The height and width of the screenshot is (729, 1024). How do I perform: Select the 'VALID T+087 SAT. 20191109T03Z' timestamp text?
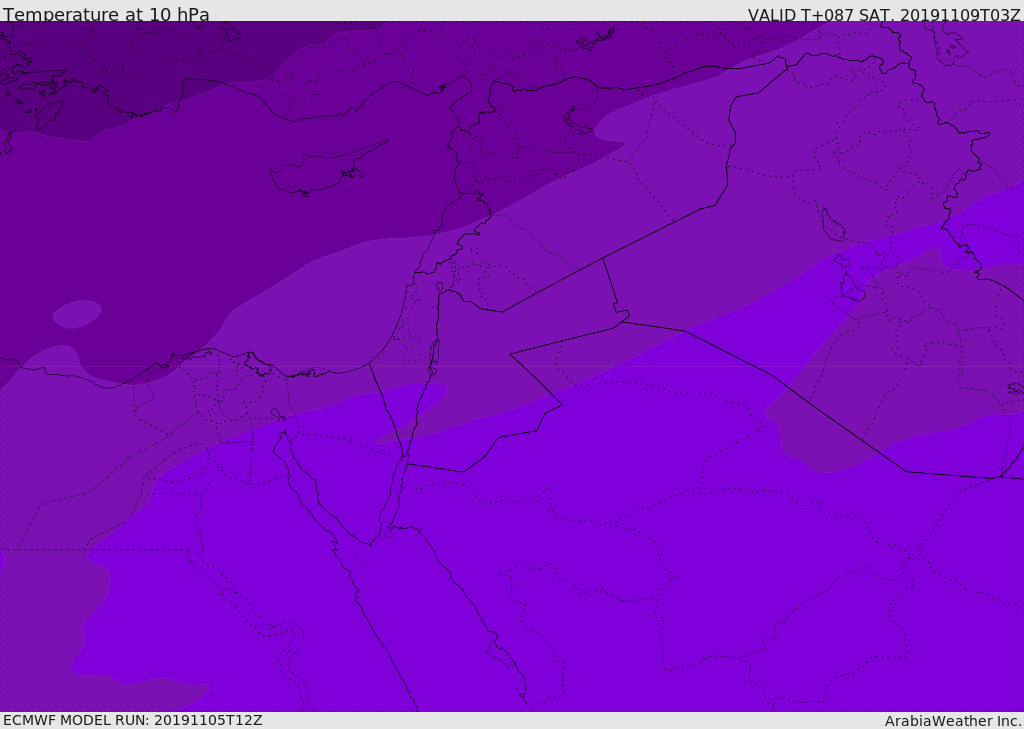click(x=884, y=14)
